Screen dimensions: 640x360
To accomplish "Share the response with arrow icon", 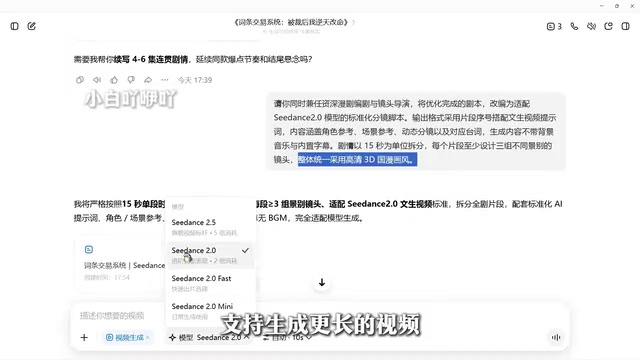I will click(148, 80).
